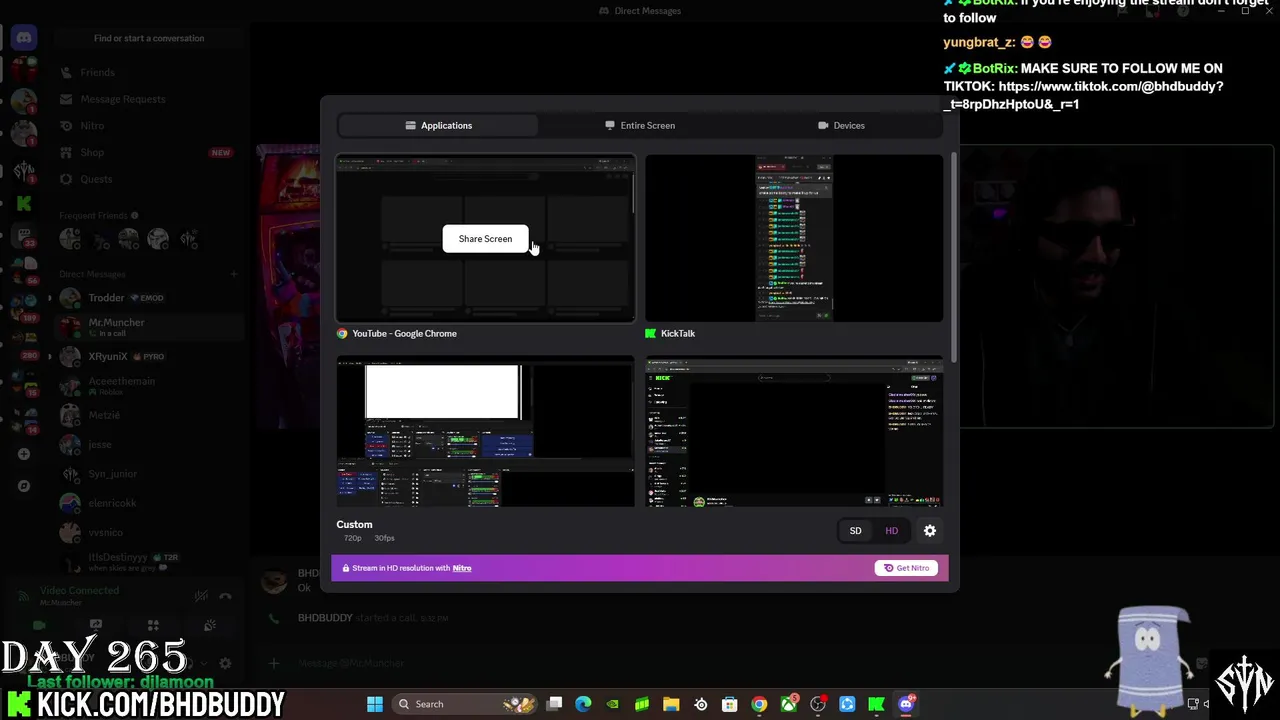Create a new DM with plus icon
Viewport: 1280px width, 720px height.
pos(234,274)
